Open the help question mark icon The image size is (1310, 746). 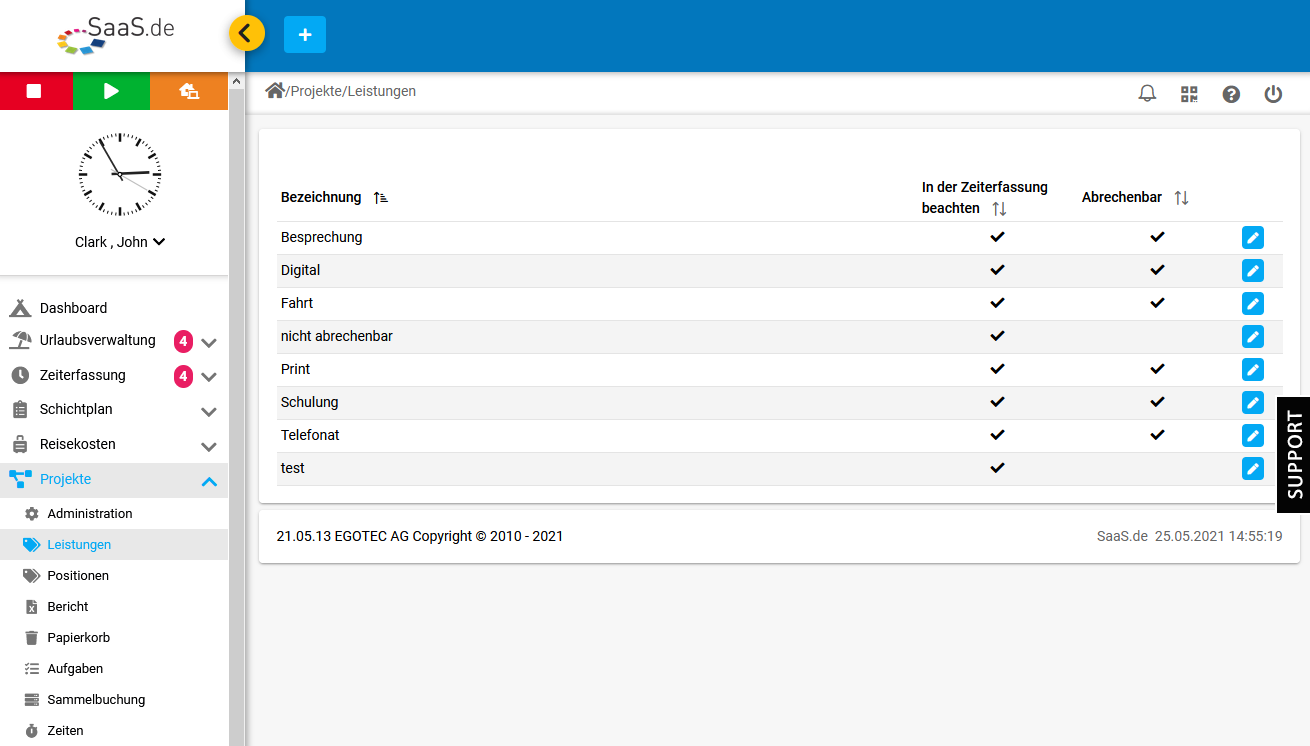(x=1231, y=94)
